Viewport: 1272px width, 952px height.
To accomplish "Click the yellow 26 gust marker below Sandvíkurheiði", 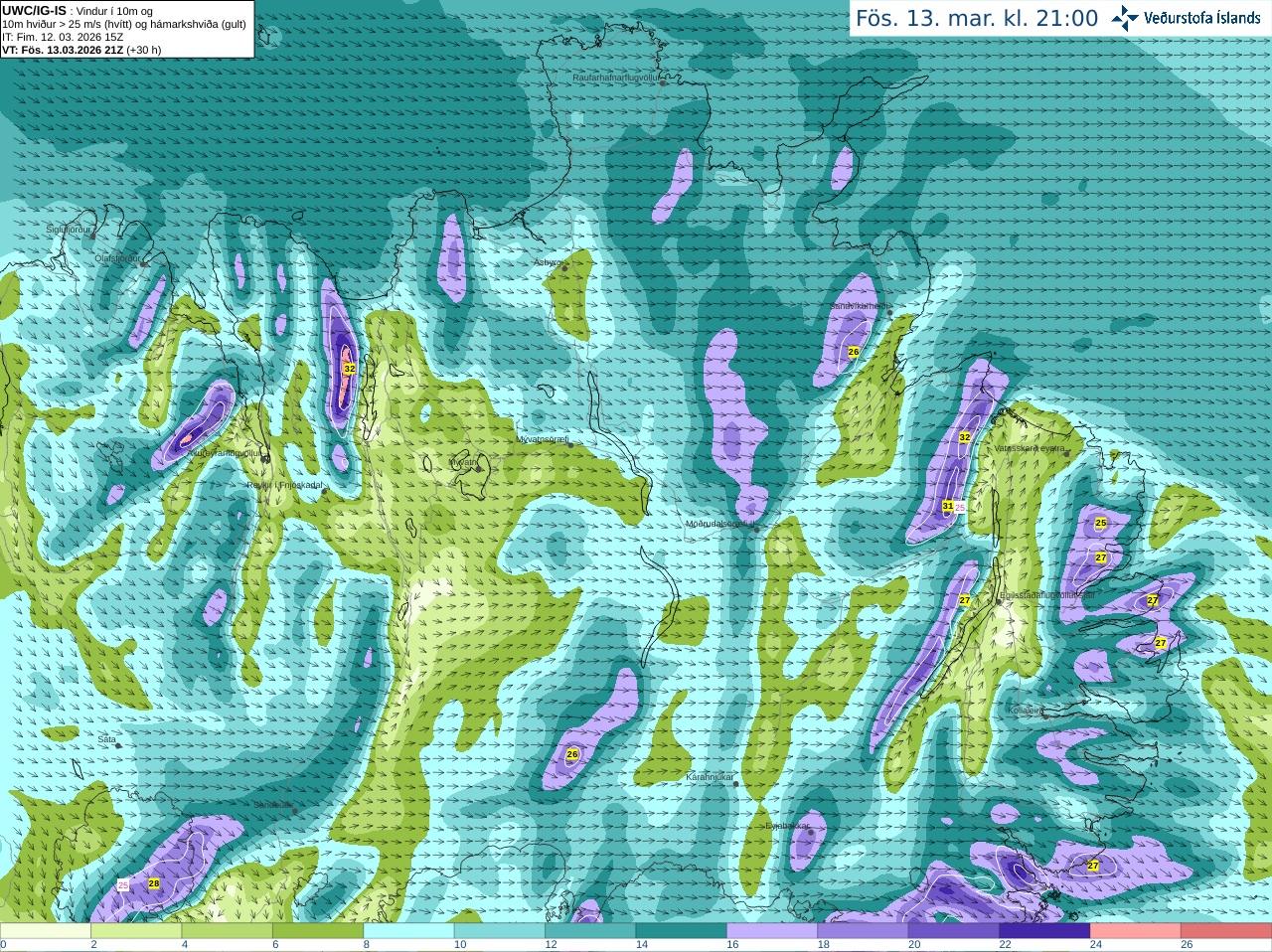I will point(853,352).
